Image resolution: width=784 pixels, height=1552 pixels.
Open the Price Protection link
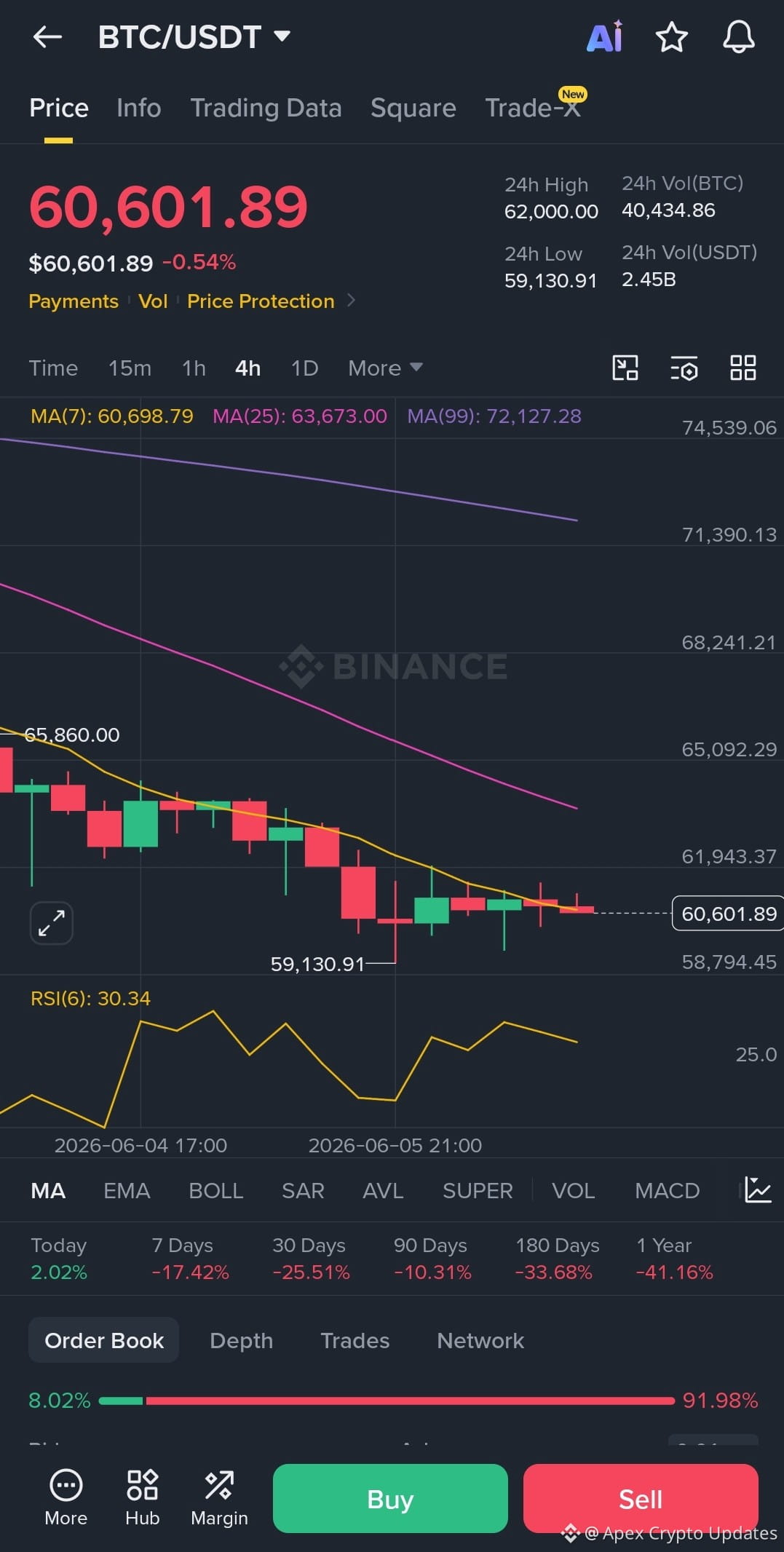click(x=261, y=301)
